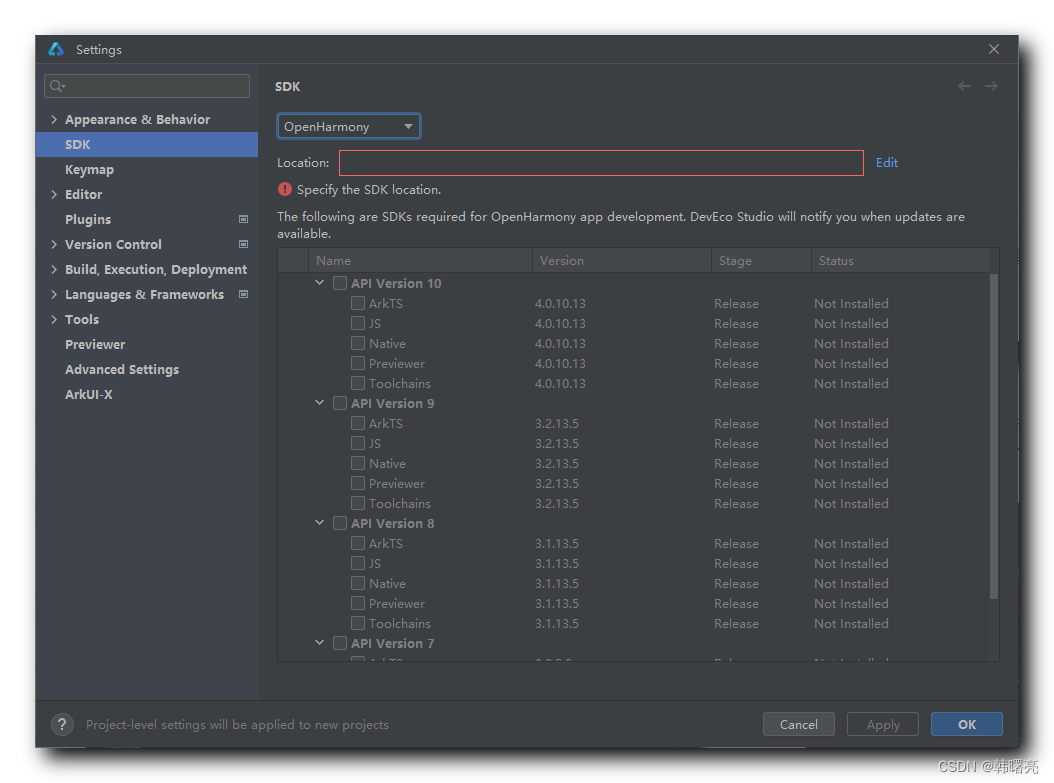Enable the ArkTS checkbox under API Version 9
This screenshot has height=783, width=1054.
(x=358, y=423)
